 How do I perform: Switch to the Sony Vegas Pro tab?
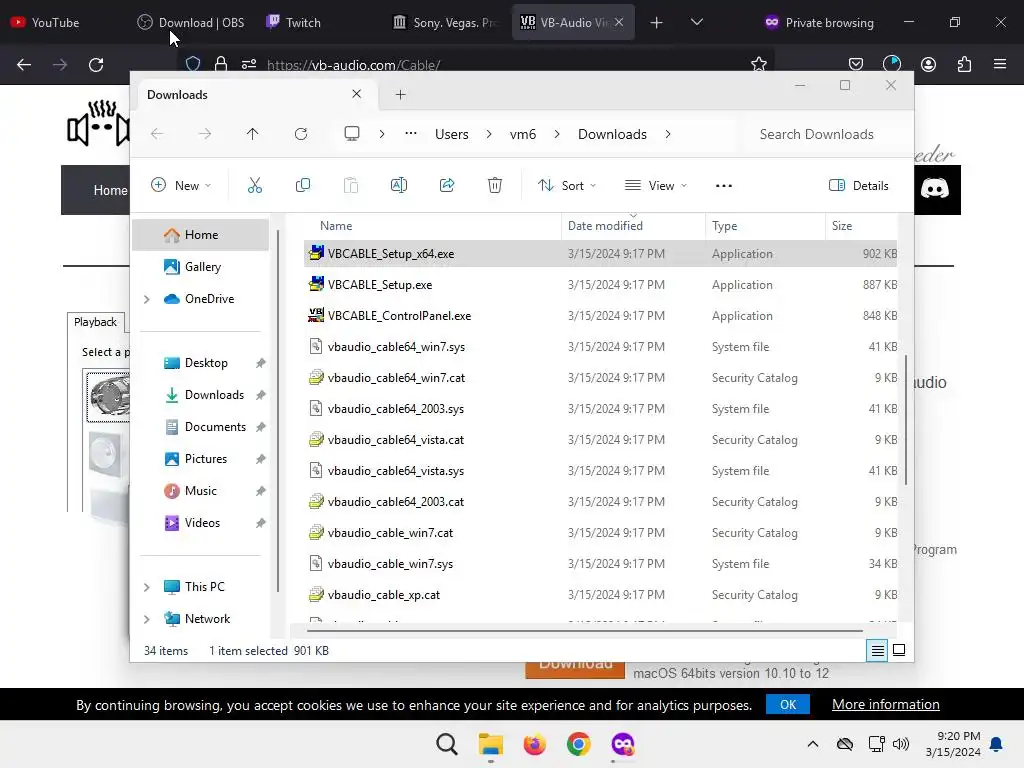tap(447, 23)
